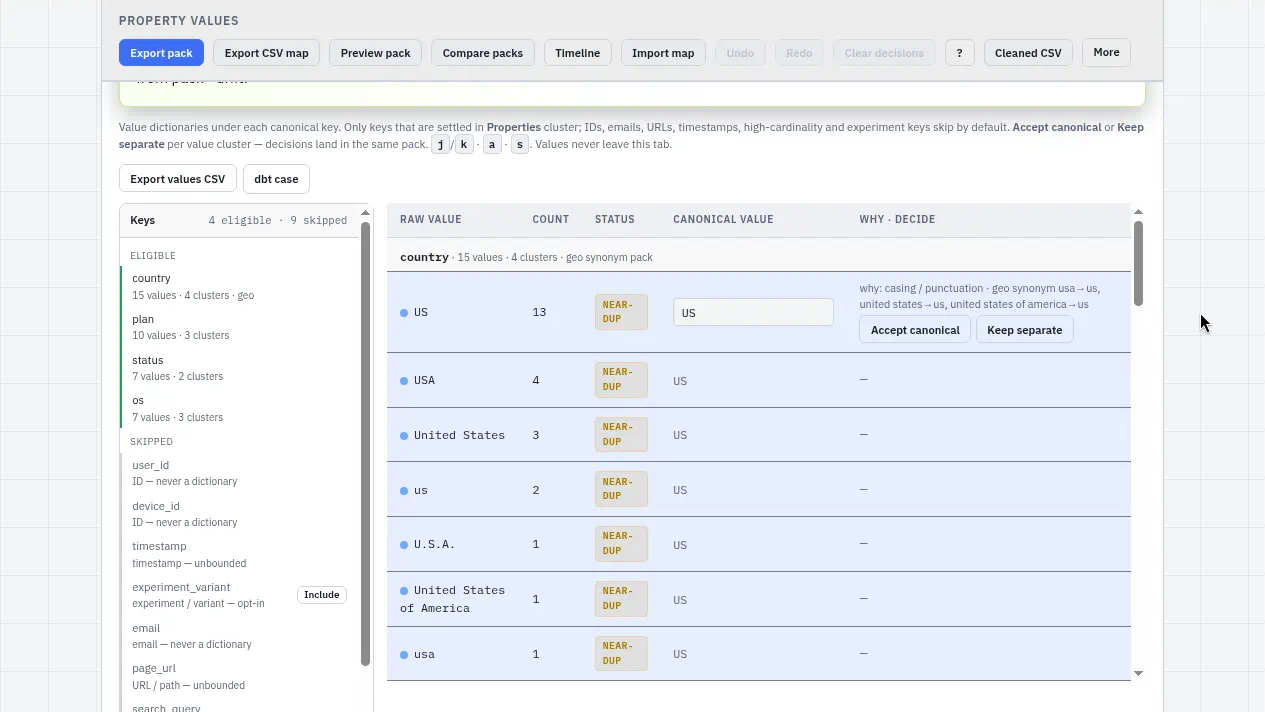
Task: Click RAW VALUE column header
Action: [431, 219]
